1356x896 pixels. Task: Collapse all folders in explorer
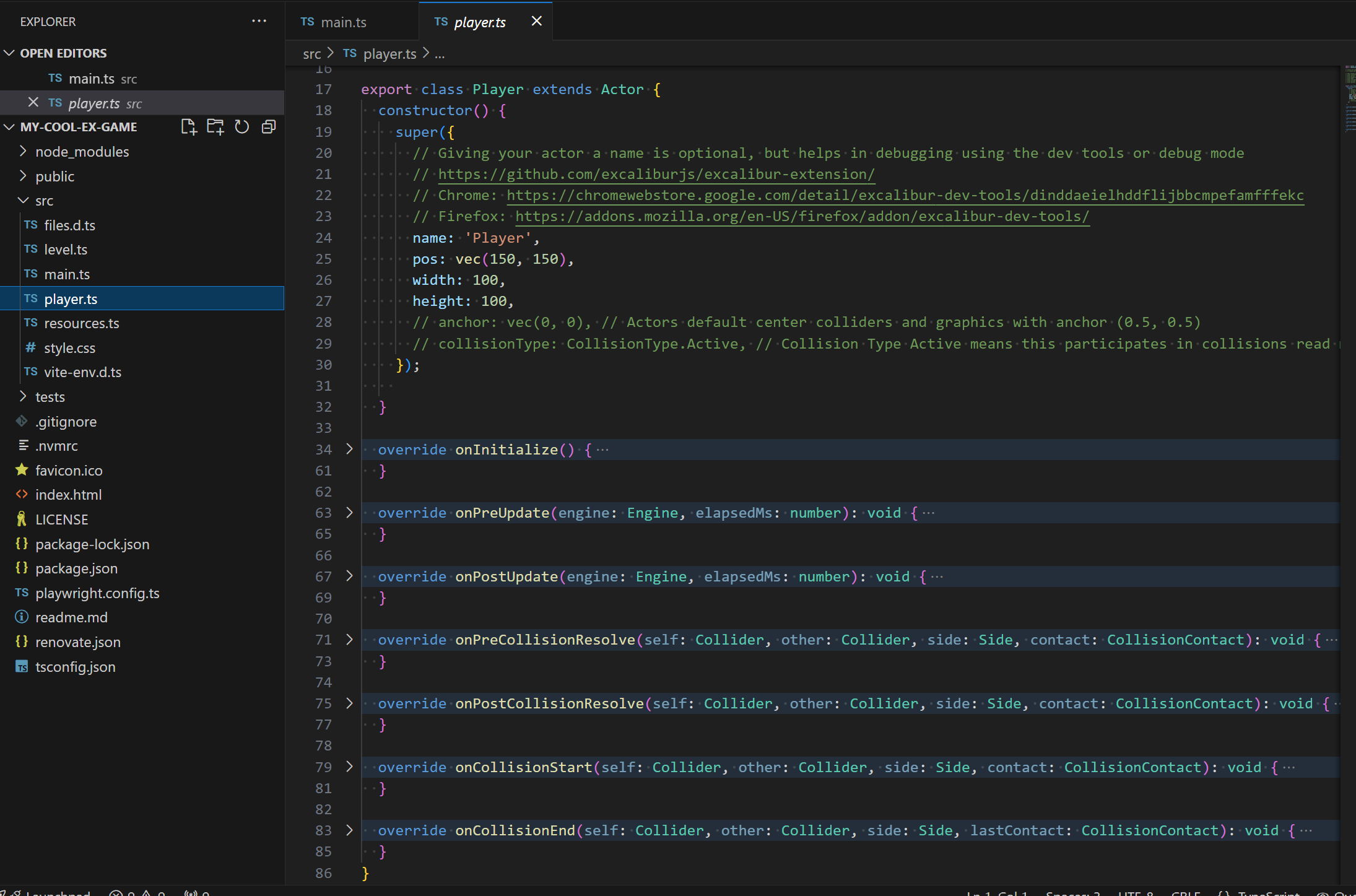[269, 127]
